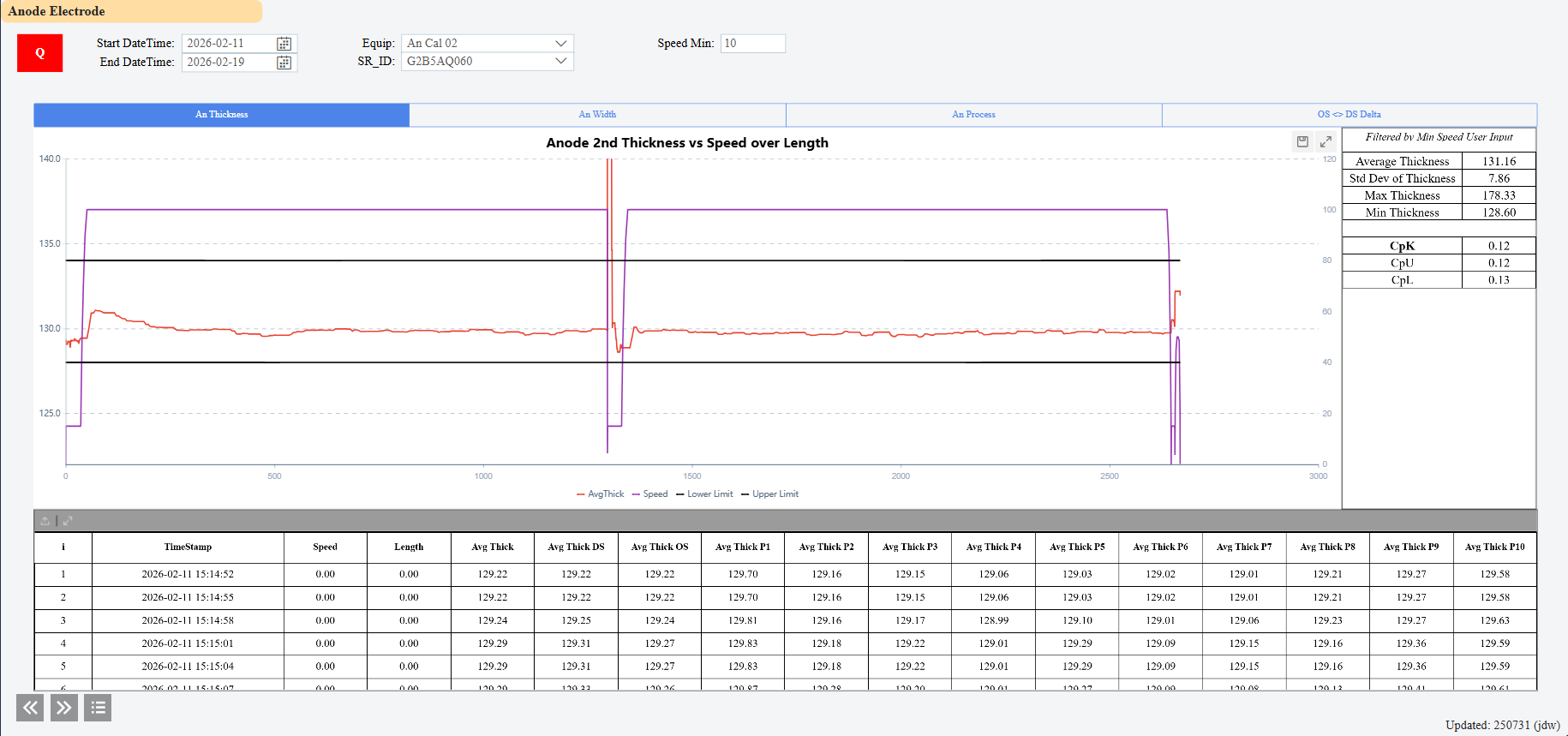Open the SR_ID dropdown showing G2B5AQ060
The height and width of the screenshot is (736, 1568).
point(487,62)
